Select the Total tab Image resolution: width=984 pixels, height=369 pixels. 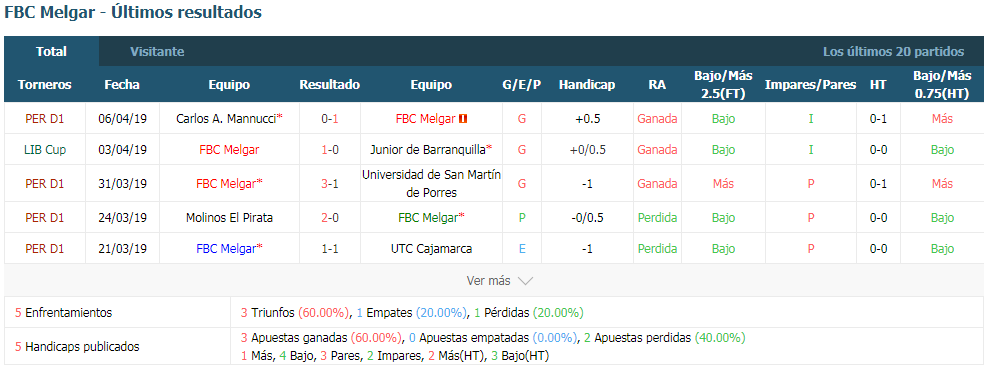pos(51,52)
